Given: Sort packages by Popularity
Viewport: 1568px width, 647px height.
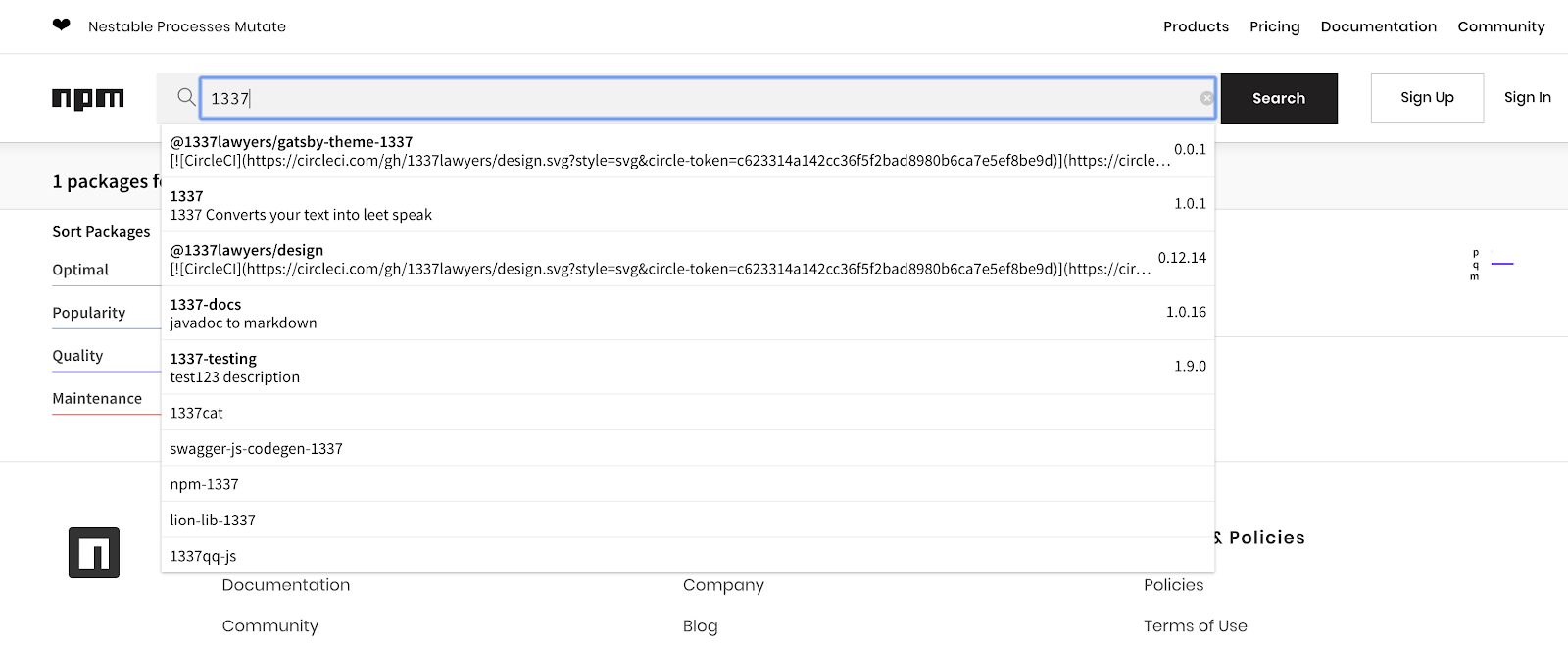Looking at the screenshot, I should pyautogui.click(x=89, y=313).
